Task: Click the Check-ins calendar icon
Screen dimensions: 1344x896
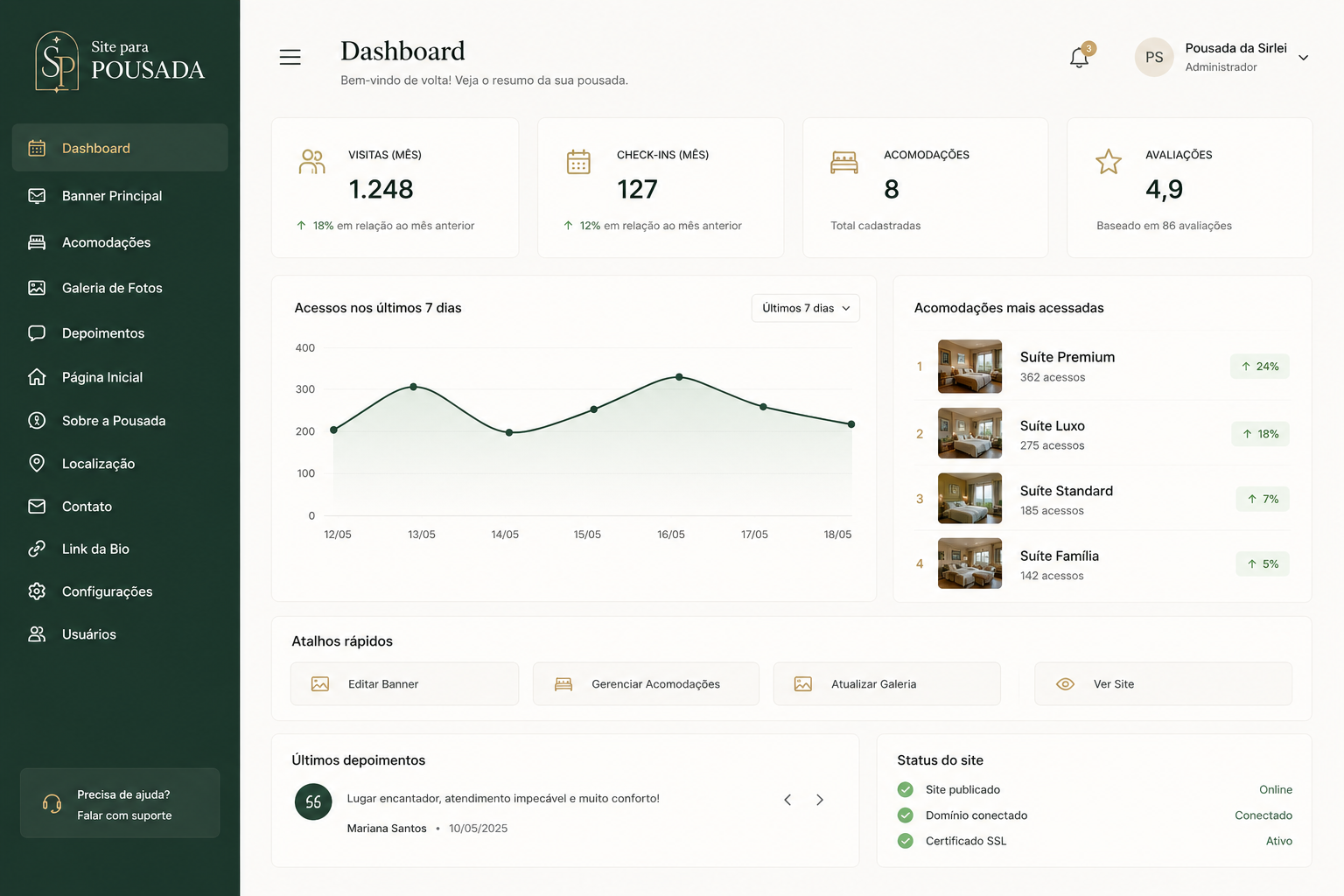Action: pyautogui.click(x=578, y=162)
